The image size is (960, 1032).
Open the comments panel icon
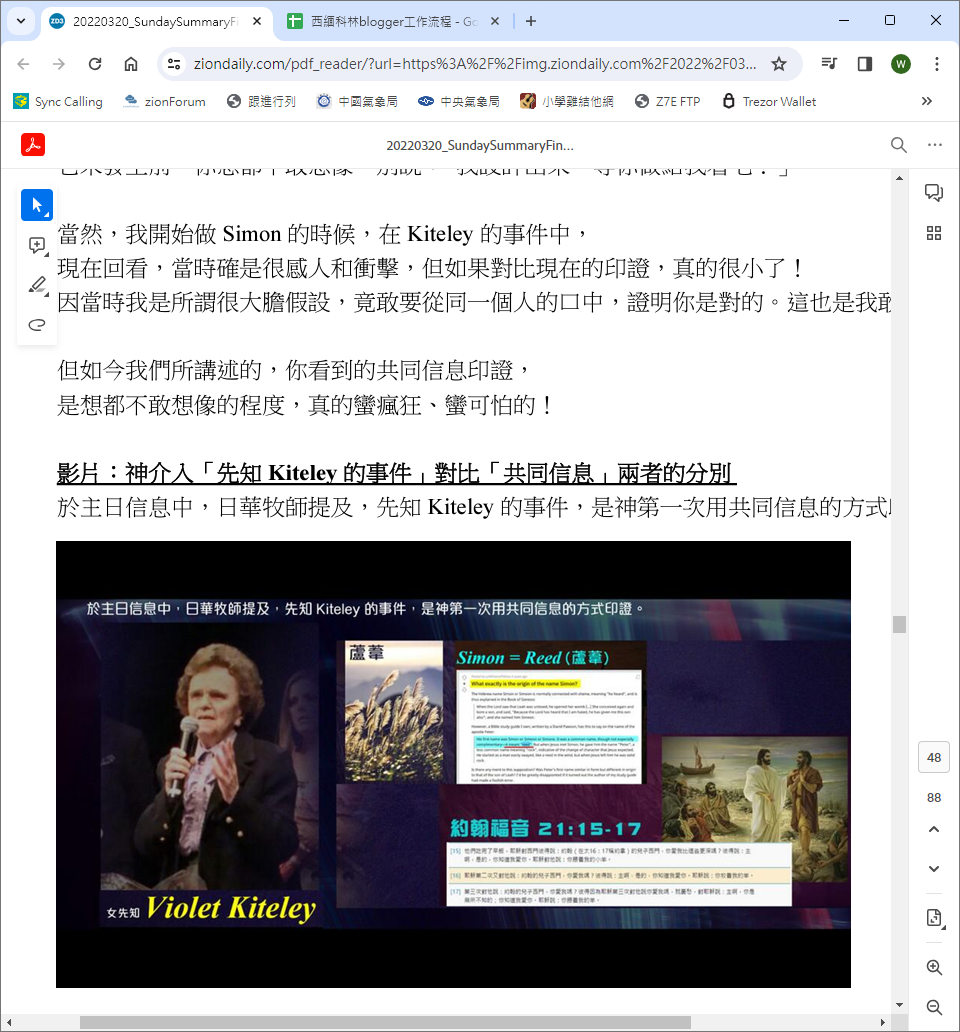(933, 192)
